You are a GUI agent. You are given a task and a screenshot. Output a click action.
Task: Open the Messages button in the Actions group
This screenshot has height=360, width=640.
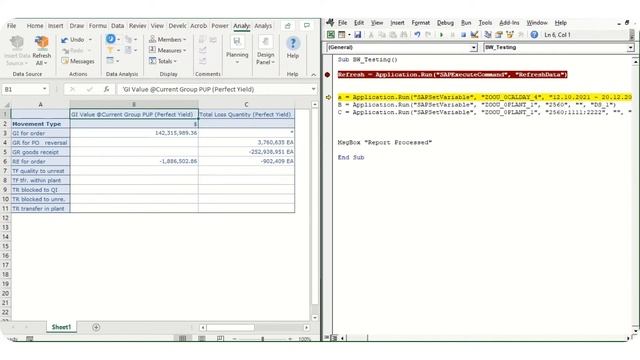(x=78, y=61)
